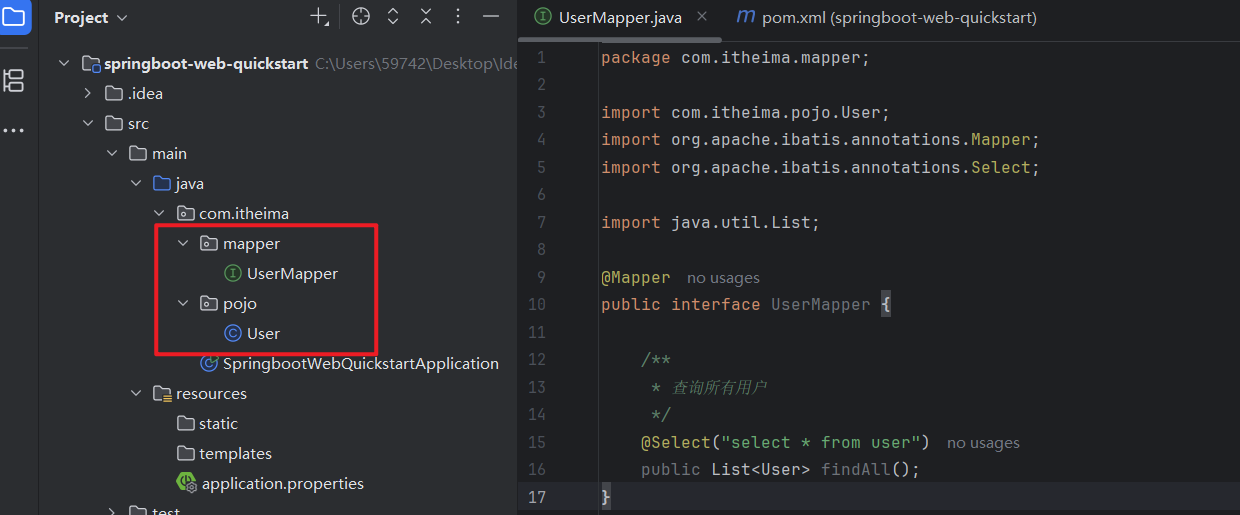Collapse the com.itheima package

click(160, 214)
